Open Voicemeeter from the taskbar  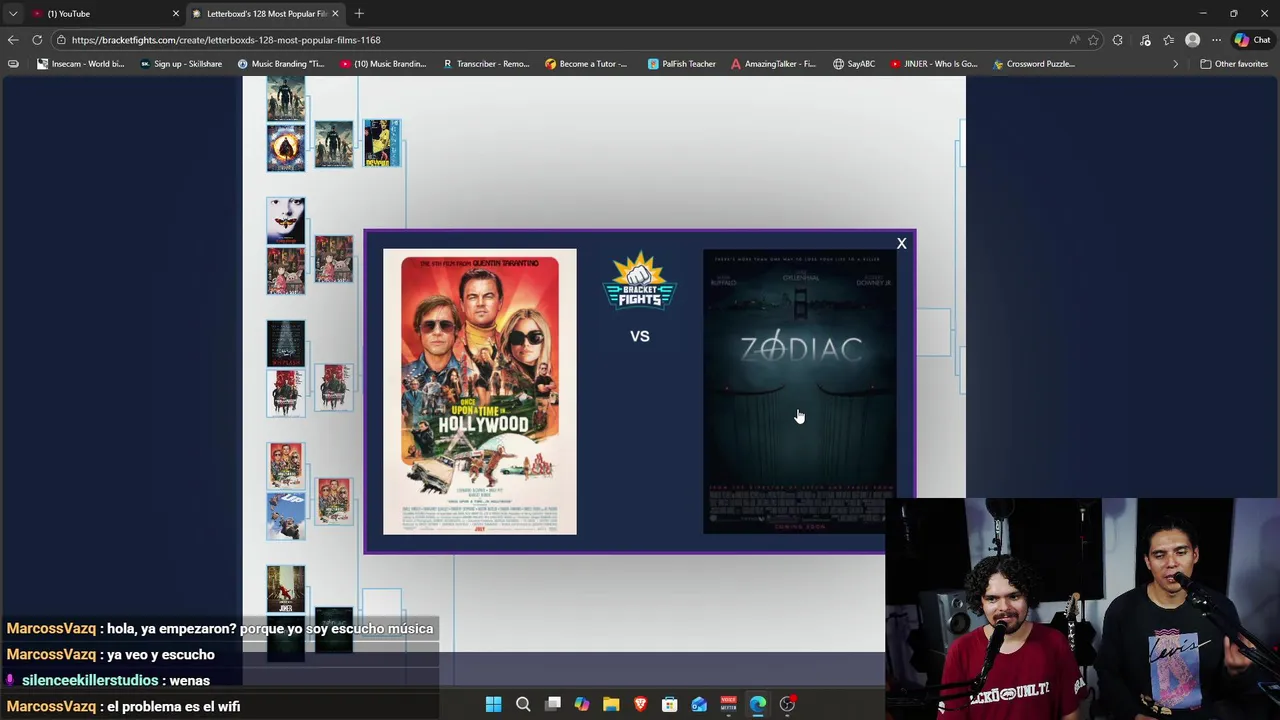click(729, 705)
